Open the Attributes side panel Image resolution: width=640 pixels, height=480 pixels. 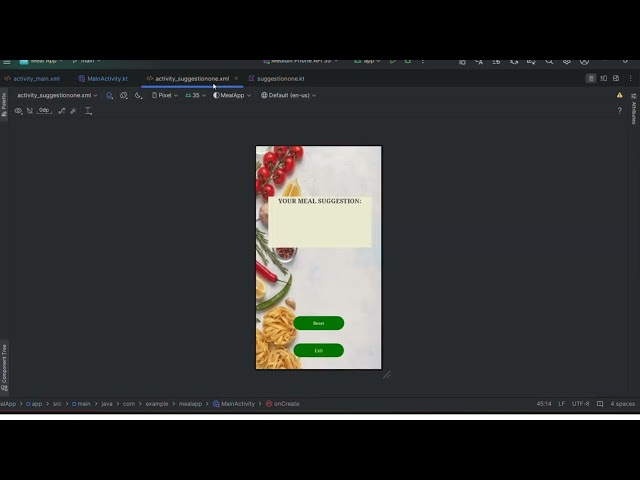633,109
